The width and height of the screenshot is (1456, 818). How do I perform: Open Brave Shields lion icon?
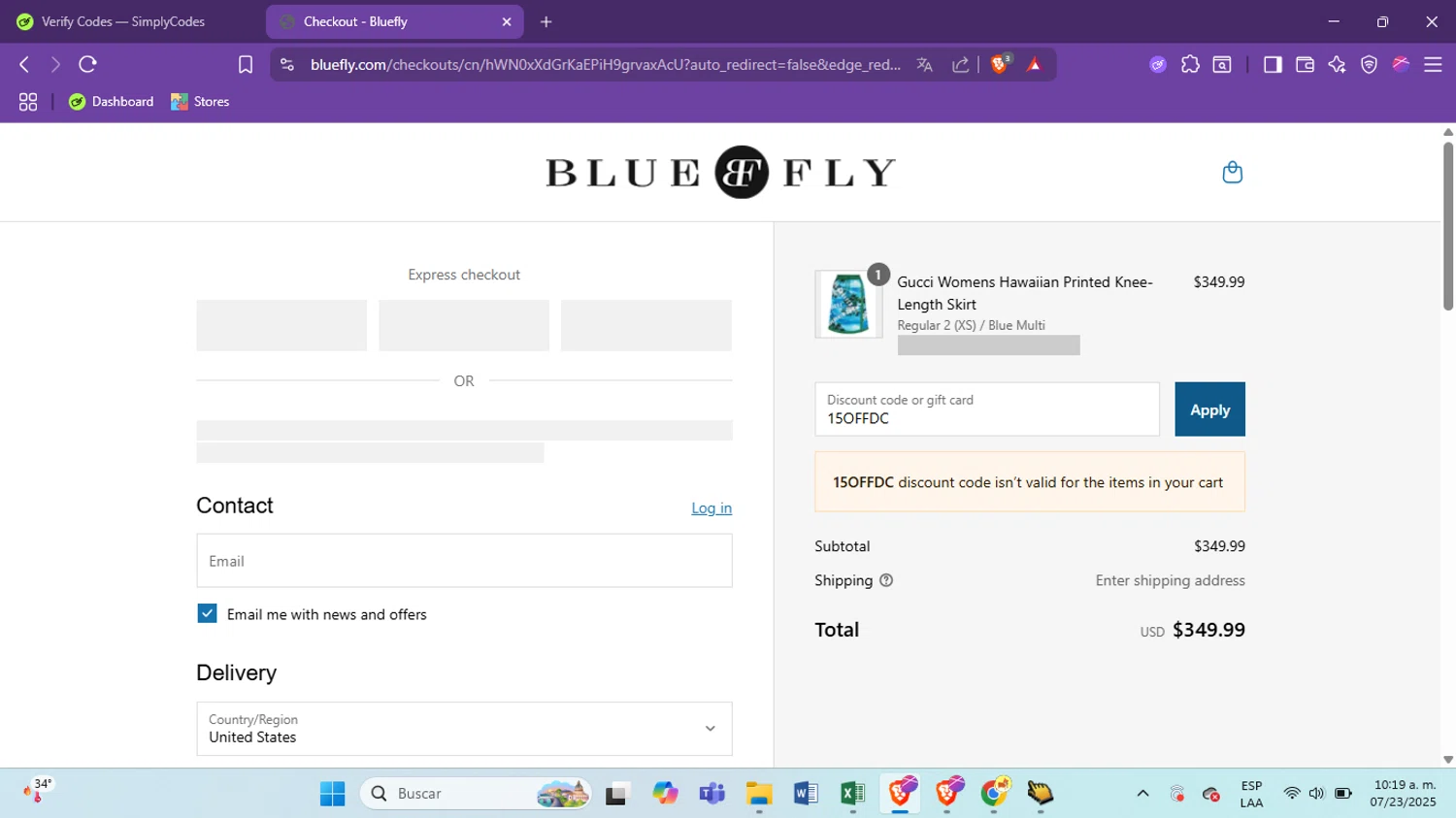pos(1000,65)
